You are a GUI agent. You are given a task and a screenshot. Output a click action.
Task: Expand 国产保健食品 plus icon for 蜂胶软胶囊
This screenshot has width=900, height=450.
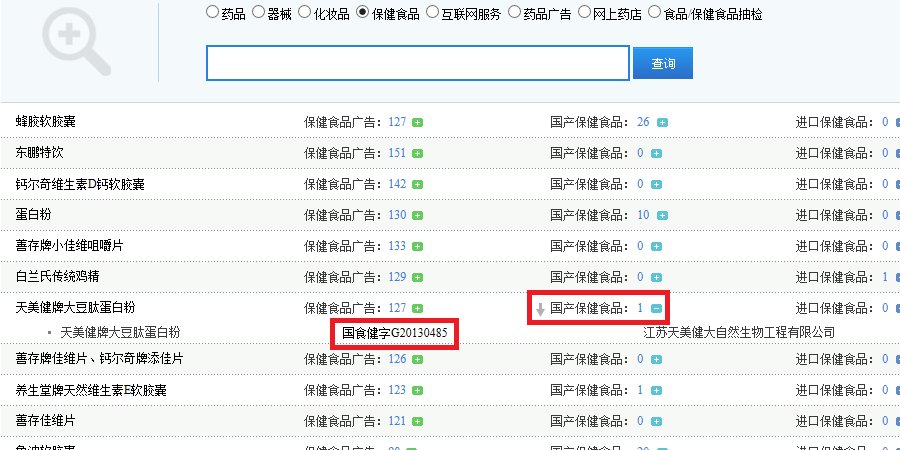[662, 122]
